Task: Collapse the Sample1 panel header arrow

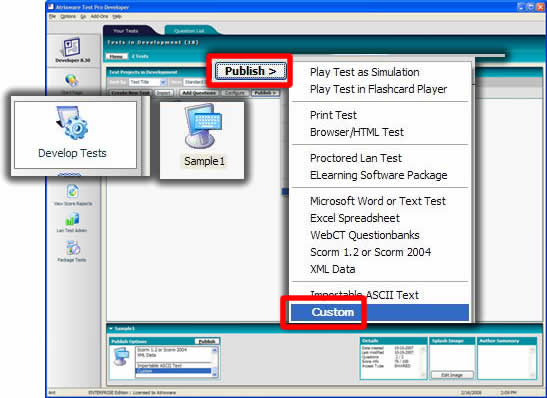Action: tap(111, 329)
